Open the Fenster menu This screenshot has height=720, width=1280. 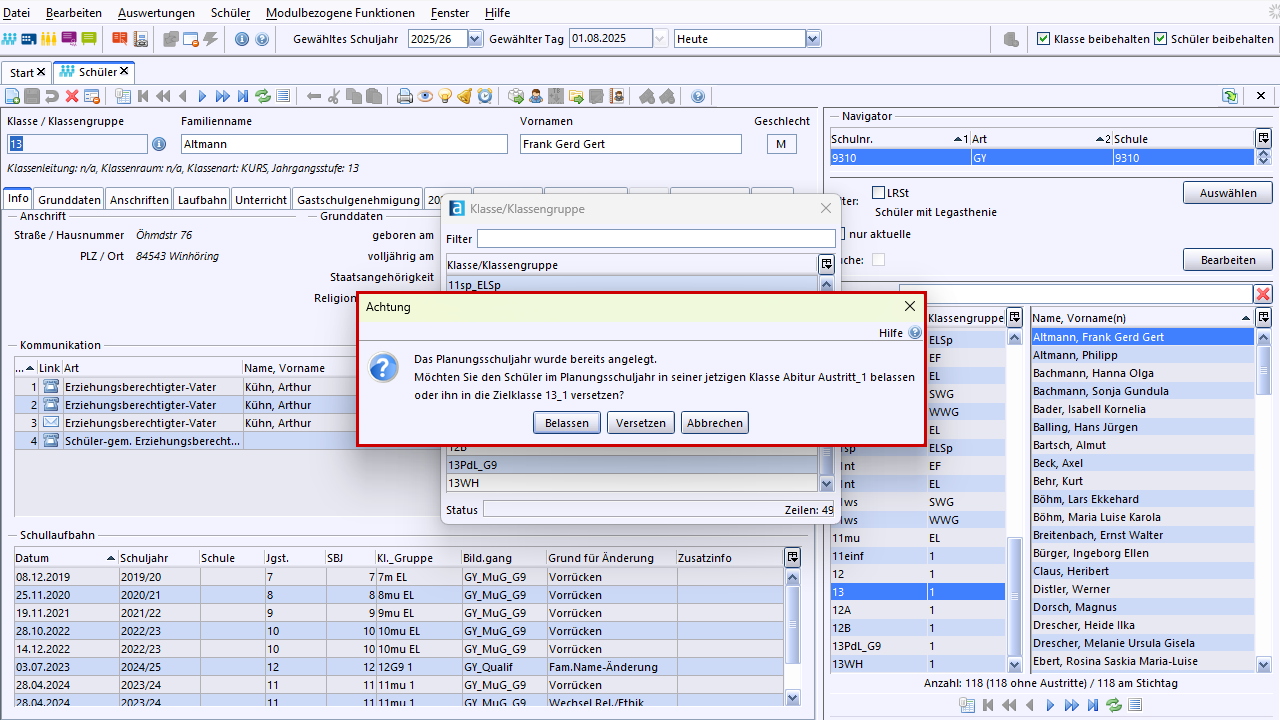[450, 13]
